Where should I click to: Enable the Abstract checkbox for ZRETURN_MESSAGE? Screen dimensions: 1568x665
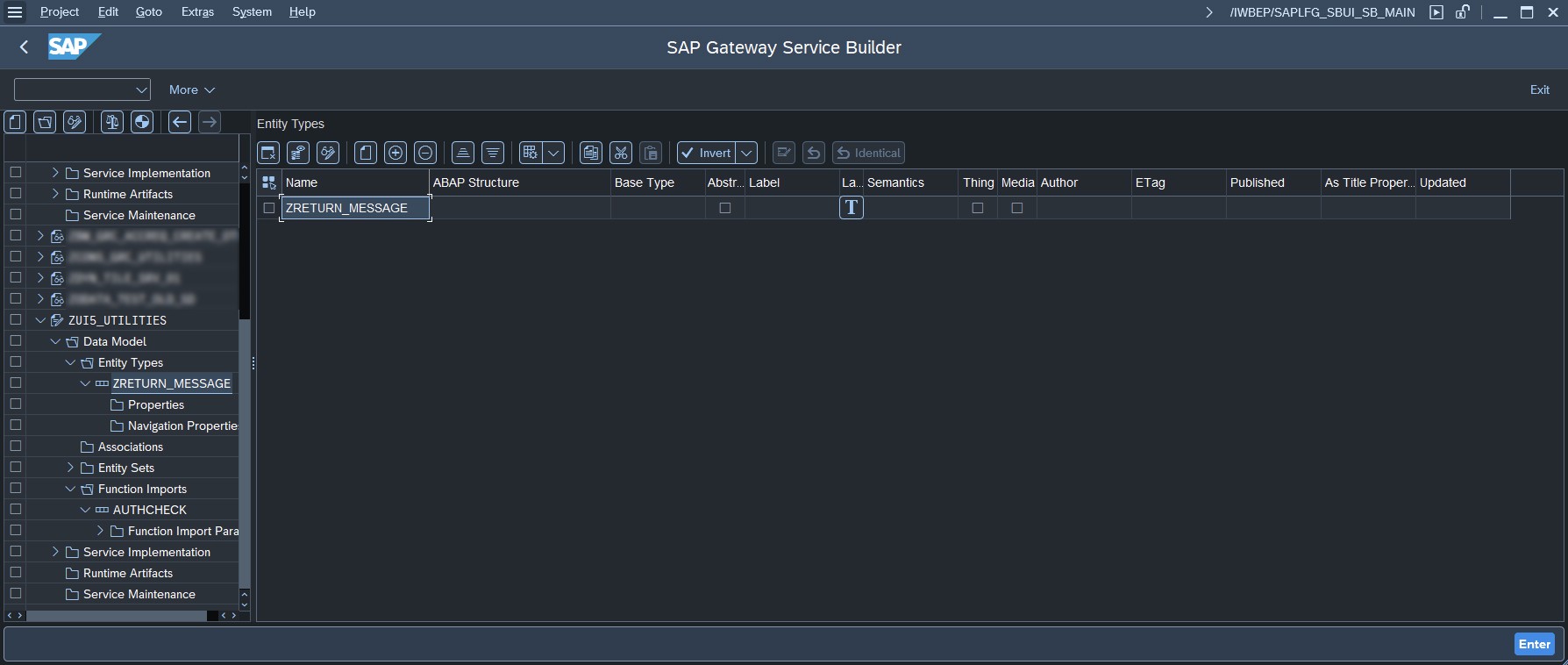point(724,208)
